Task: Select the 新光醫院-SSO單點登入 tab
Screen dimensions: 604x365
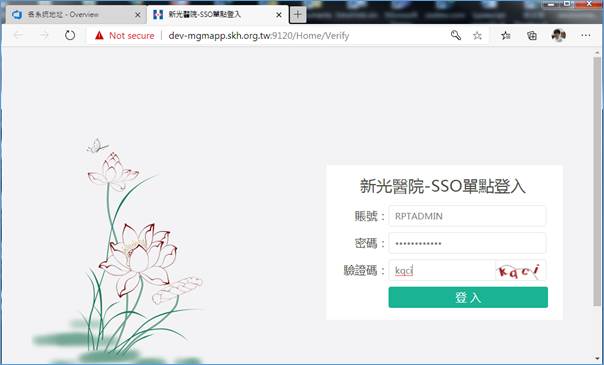Action: (218, 15)
